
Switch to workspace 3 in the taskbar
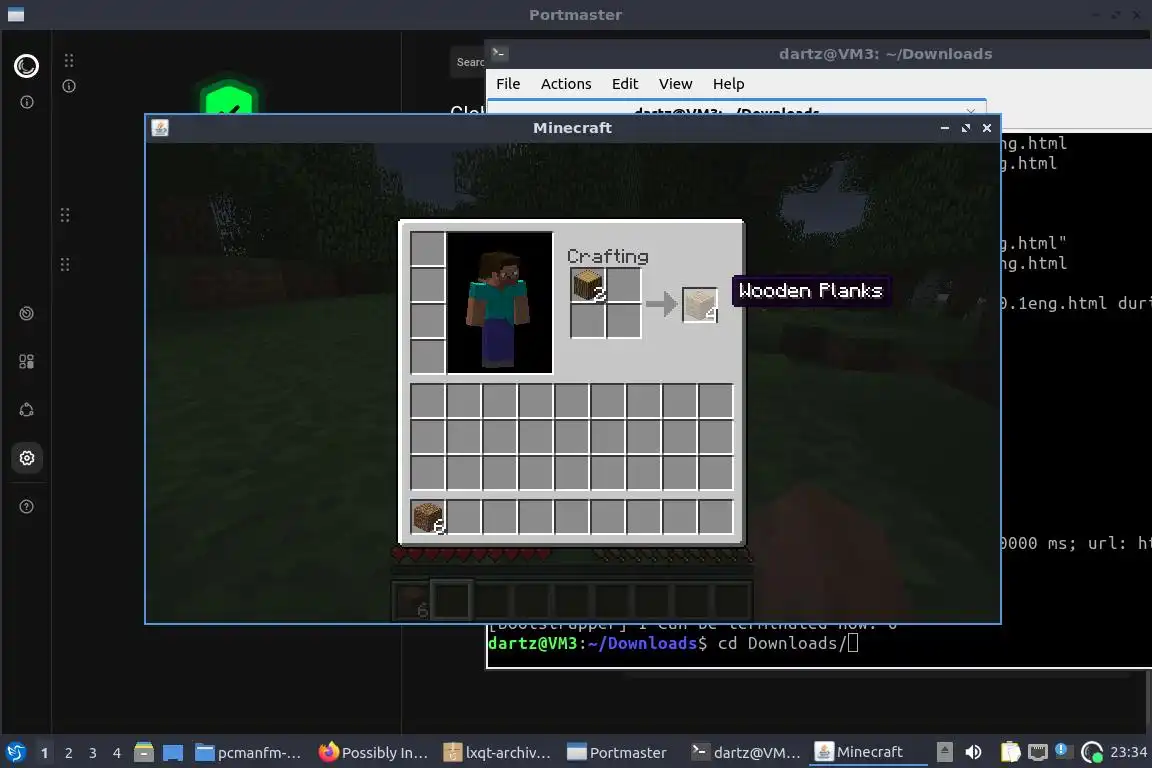93,753
